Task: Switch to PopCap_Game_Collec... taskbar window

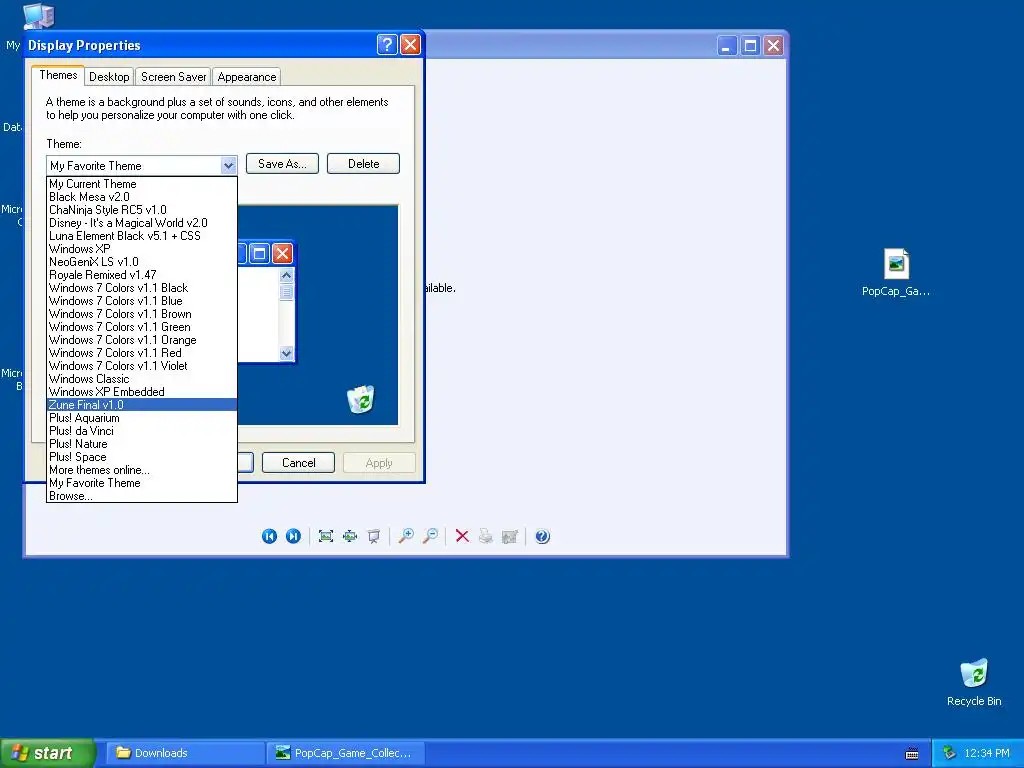Action: click(x=345, y=753)
